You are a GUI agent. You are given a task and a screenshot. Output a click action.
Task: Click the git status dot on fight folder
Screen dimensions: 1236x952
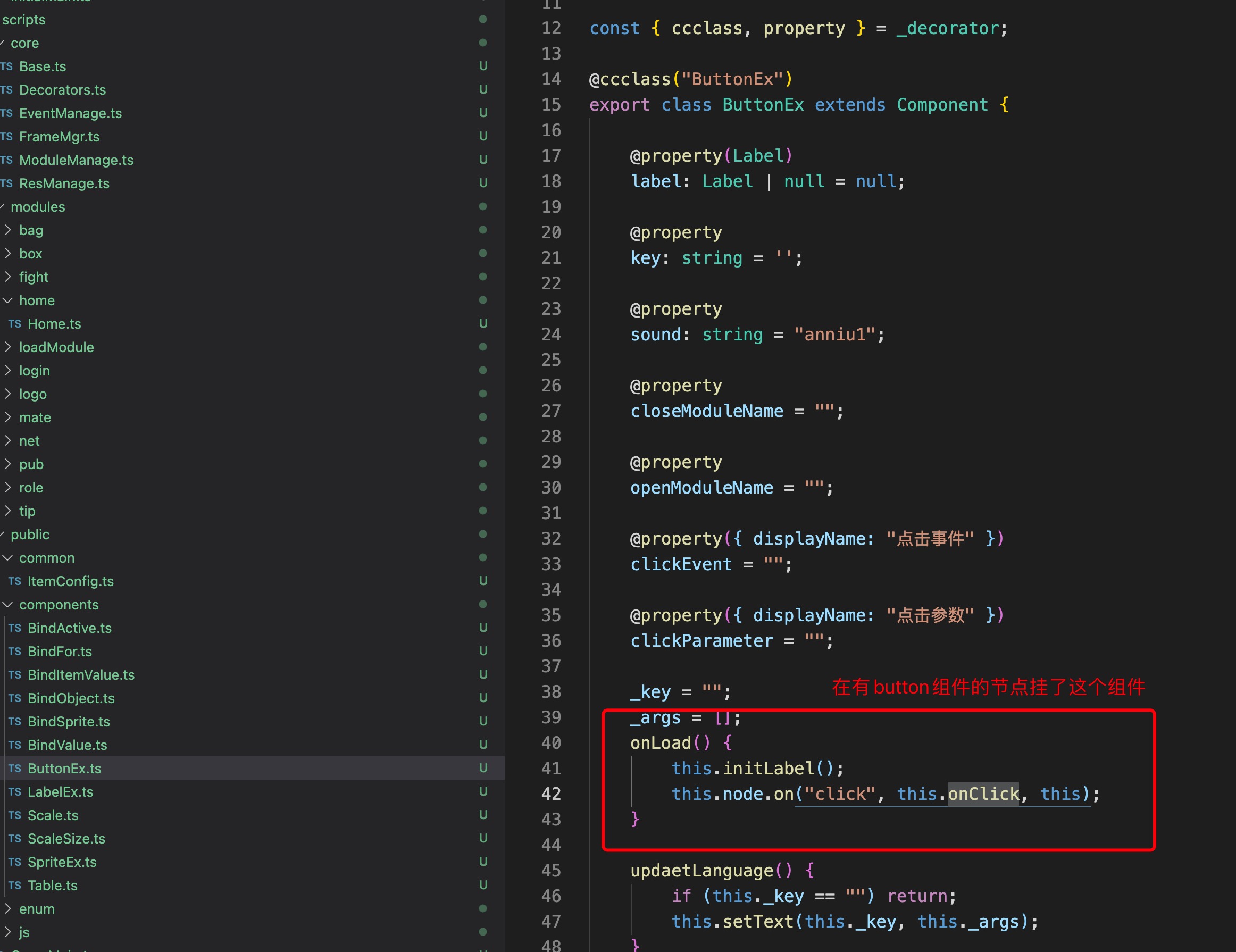(483, 277)
